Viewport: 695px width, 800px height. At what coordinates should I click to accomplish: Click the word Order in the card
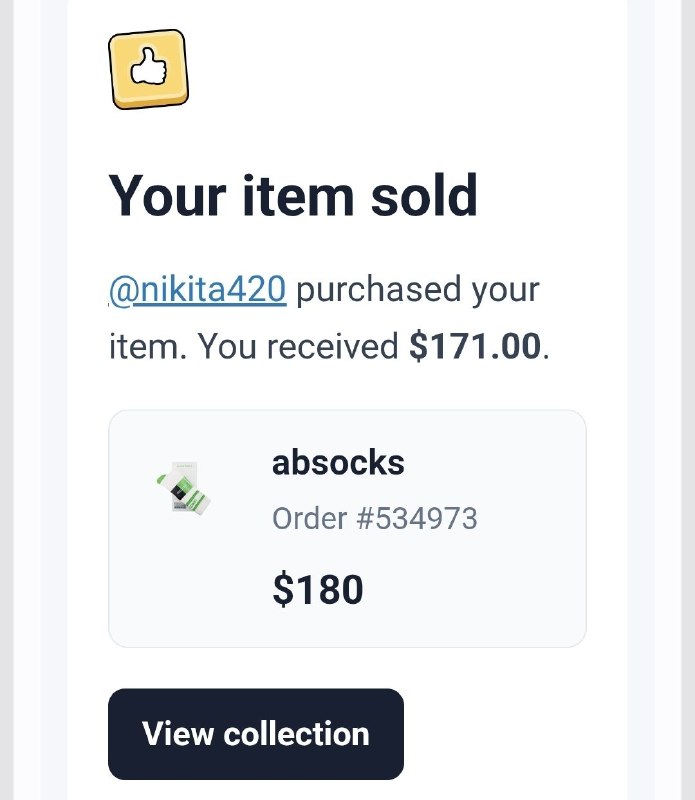click(x=309, y=518)
